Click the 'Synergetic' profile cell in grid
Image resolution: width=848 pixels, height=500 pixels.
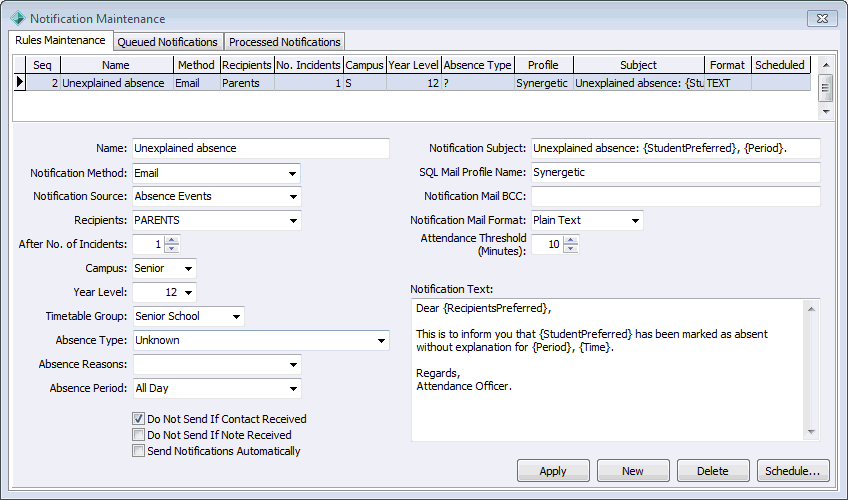pyautogui.click(x=544, y=83)
